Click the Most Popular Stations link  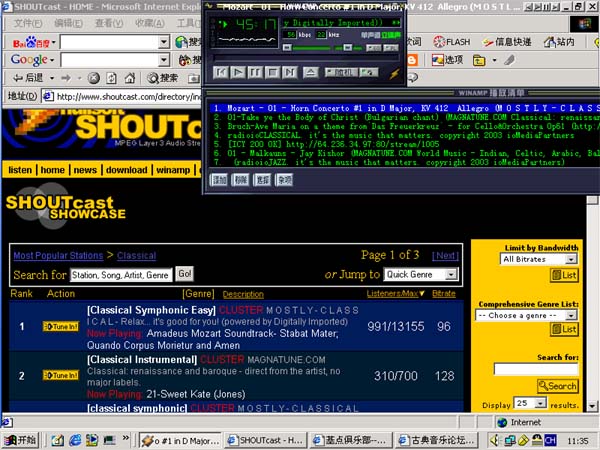(58, 256)
